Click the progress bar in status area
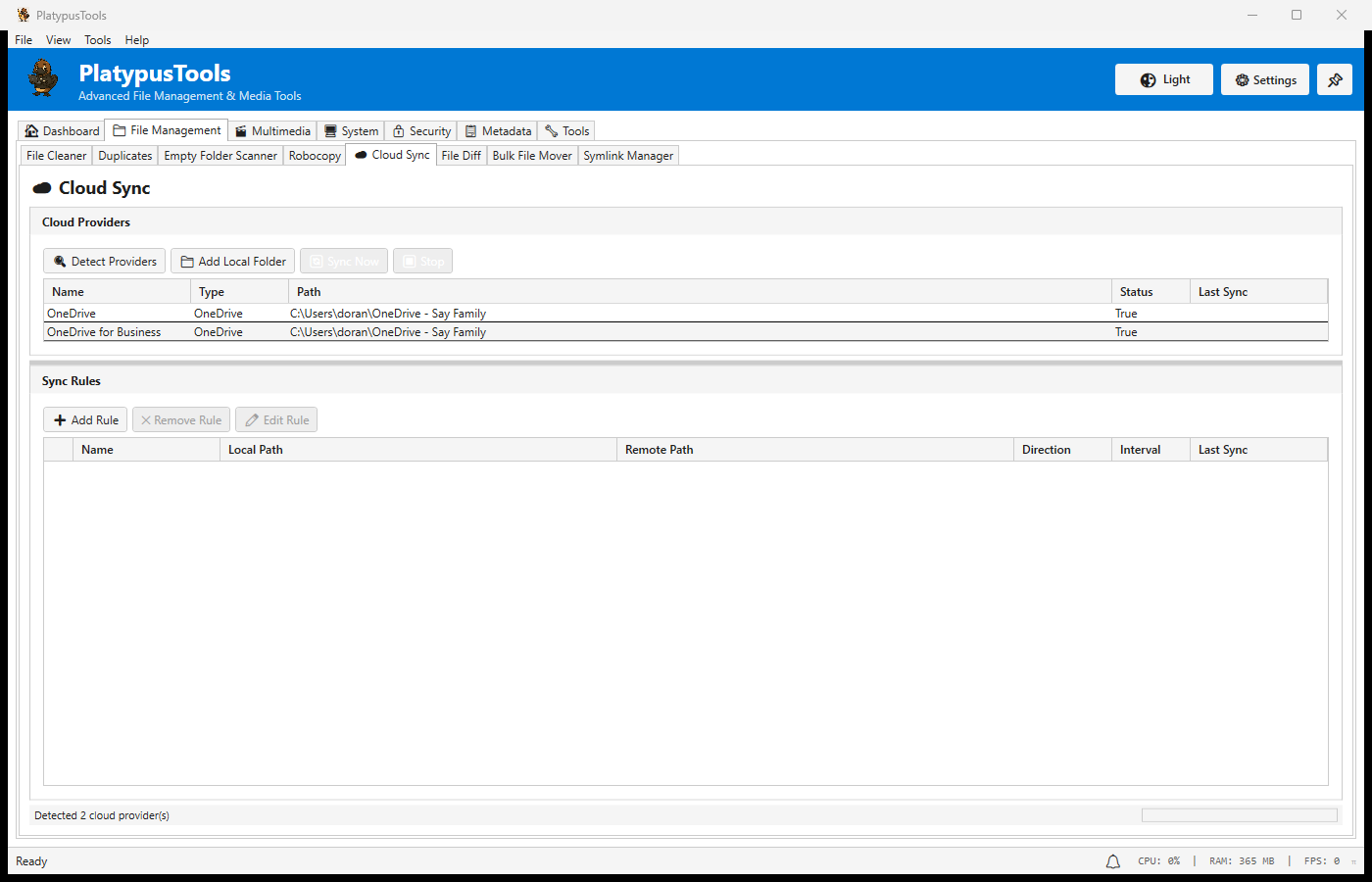The image size is (1372, 882). [1239, 815]
